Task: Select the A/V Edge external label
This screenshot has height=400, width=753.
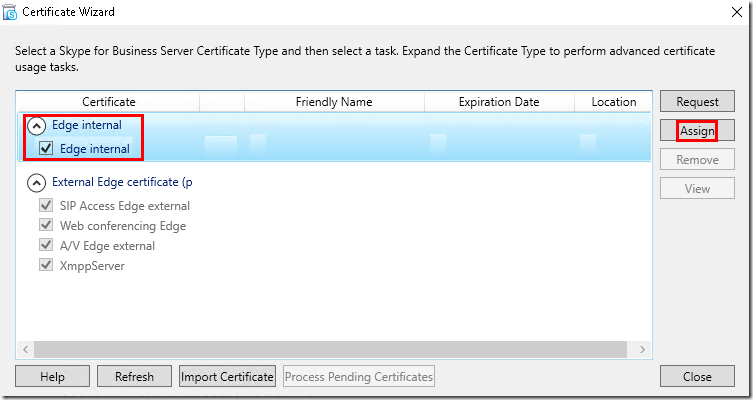Action: (107, 246)
